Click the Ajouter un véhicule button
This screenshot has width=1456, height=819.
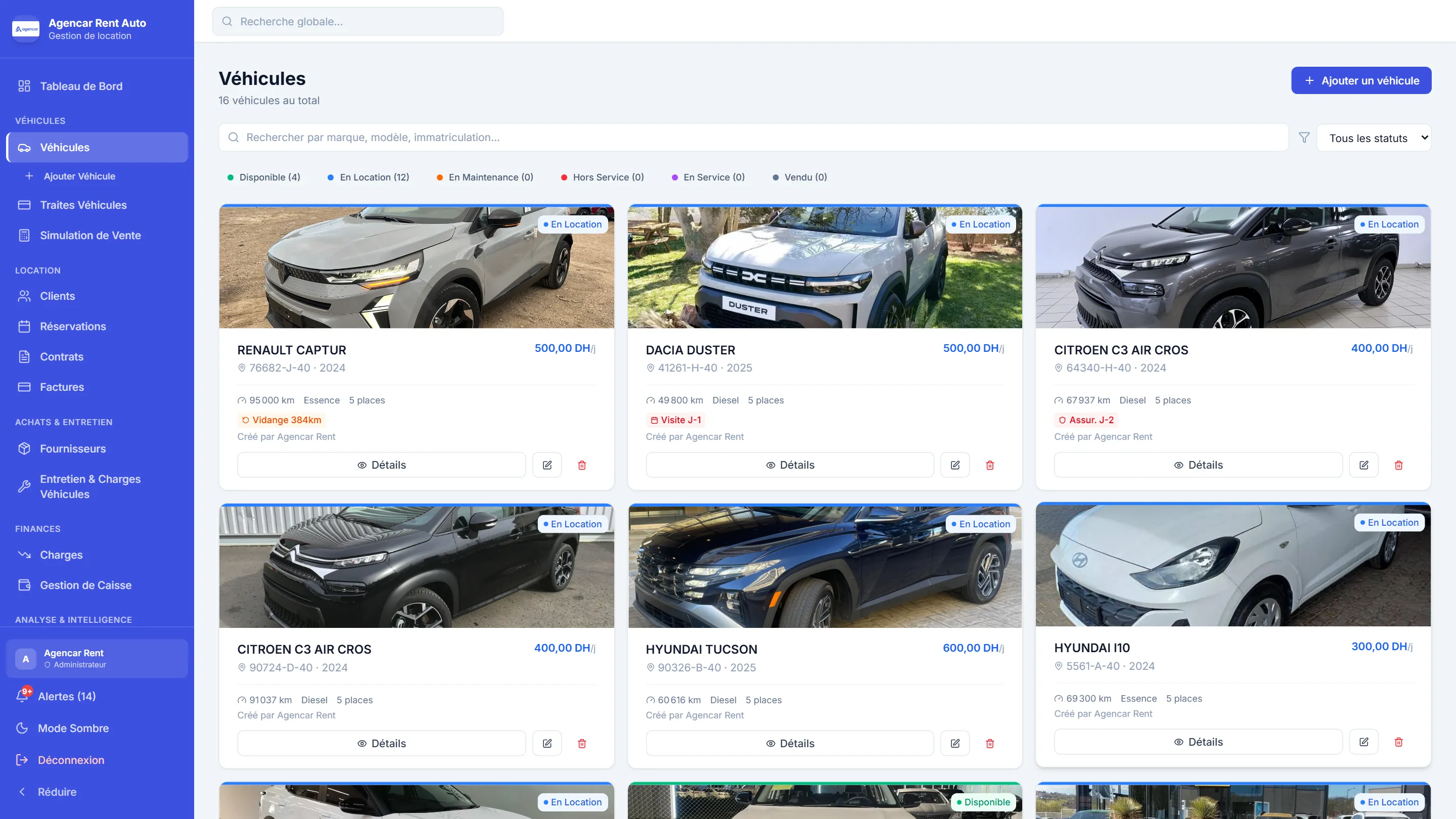click(x=1361, y=80)
